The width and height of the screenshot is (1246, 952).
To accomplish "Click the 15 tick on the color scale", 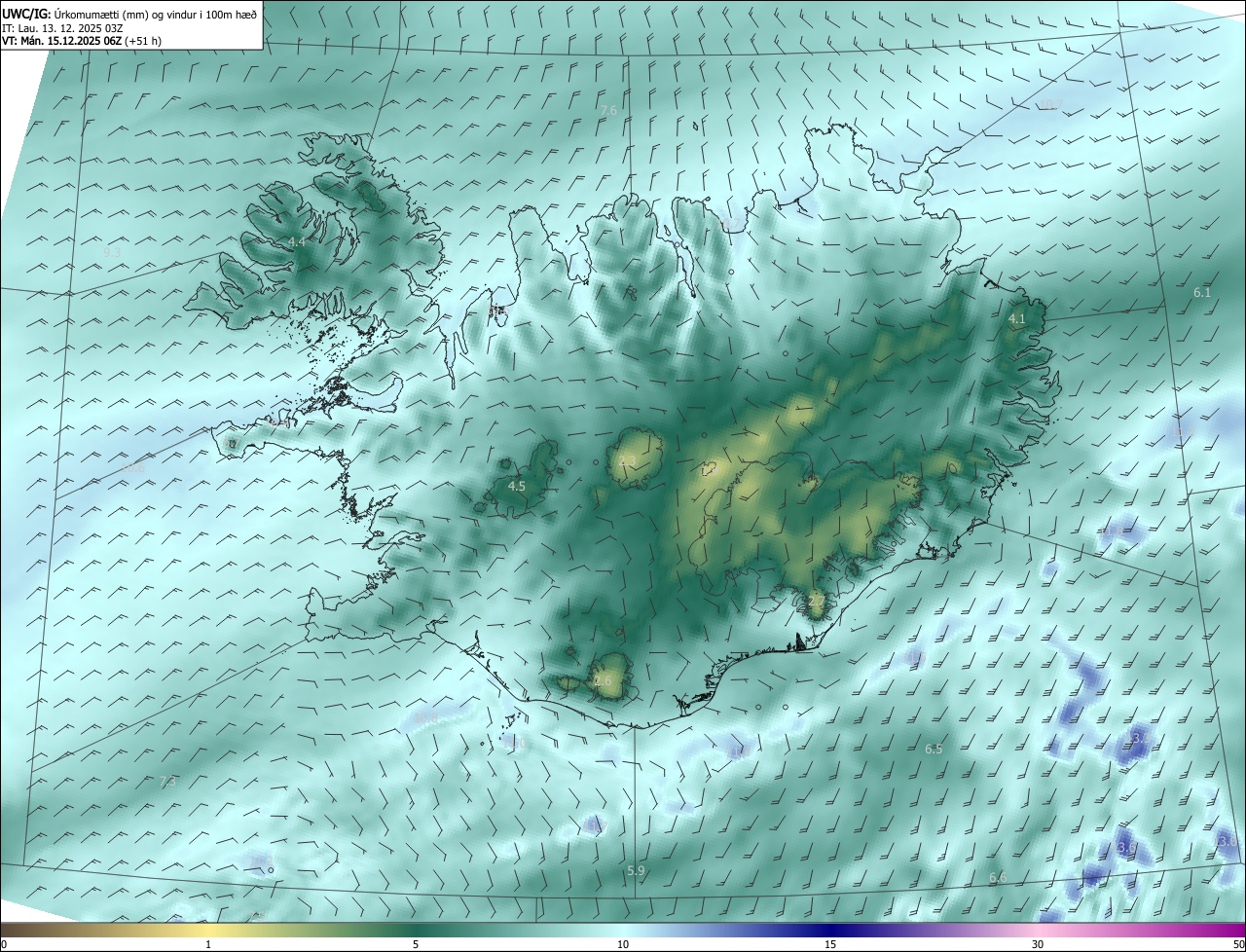I will pyautogui.click(x=830, y=944).
